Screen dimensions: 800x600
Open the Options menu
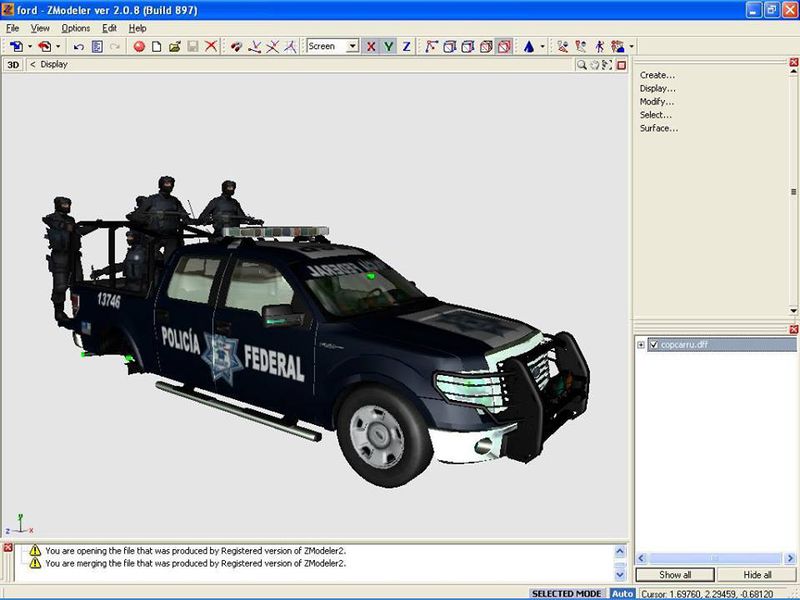76,29
